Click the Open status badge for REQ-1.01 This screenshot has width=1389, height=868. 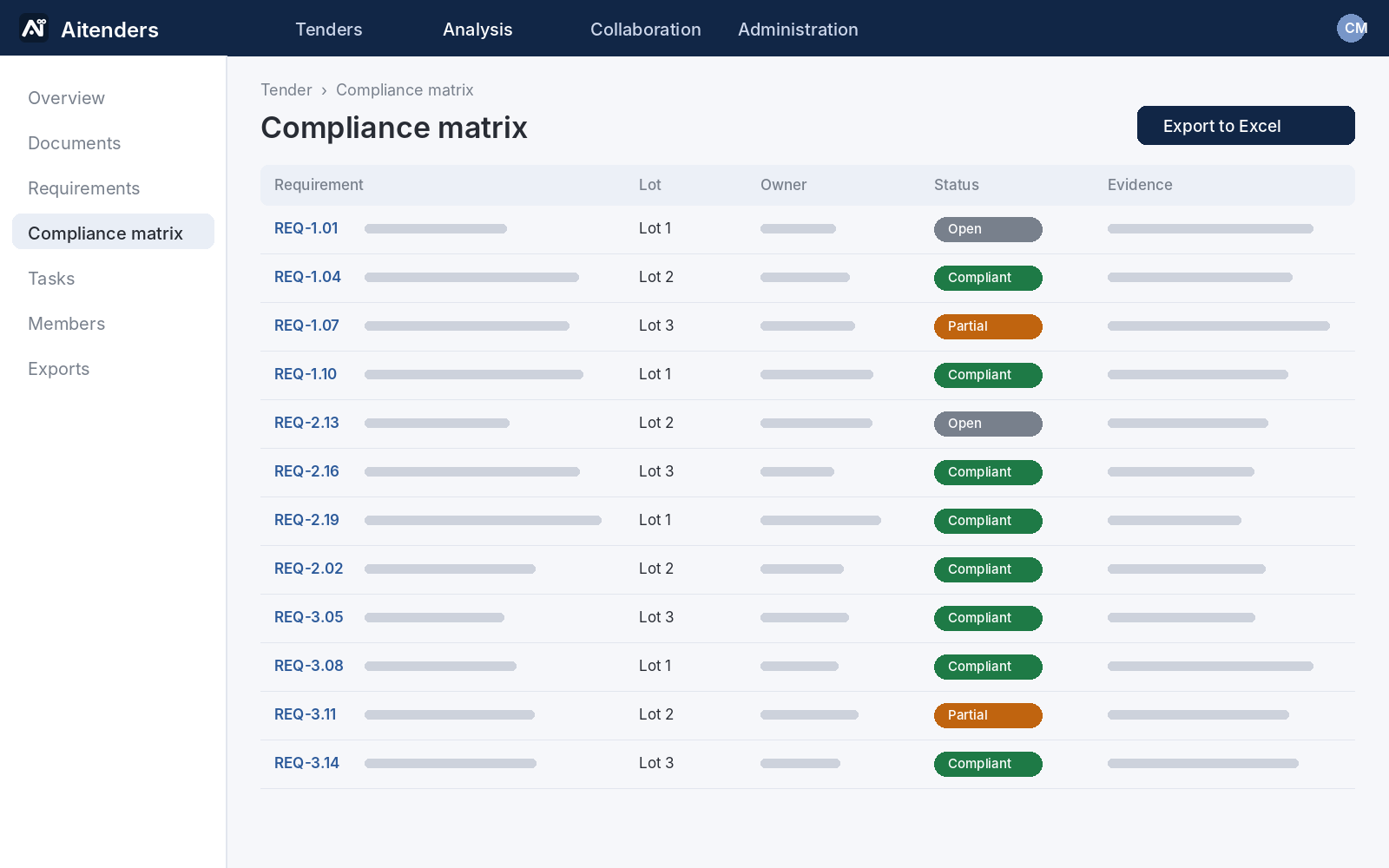pos(988,229)
